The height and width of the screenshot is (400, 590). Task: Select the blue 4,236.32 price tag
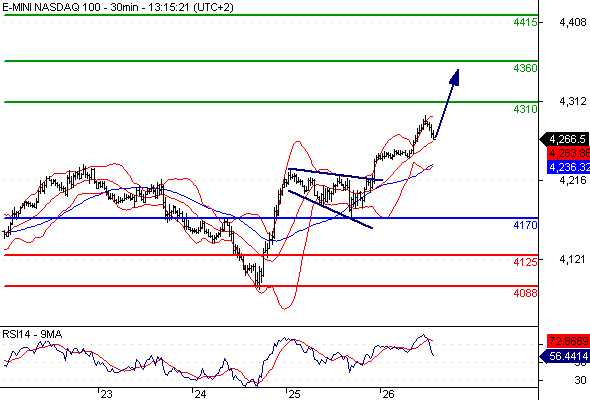coord(569,167)
